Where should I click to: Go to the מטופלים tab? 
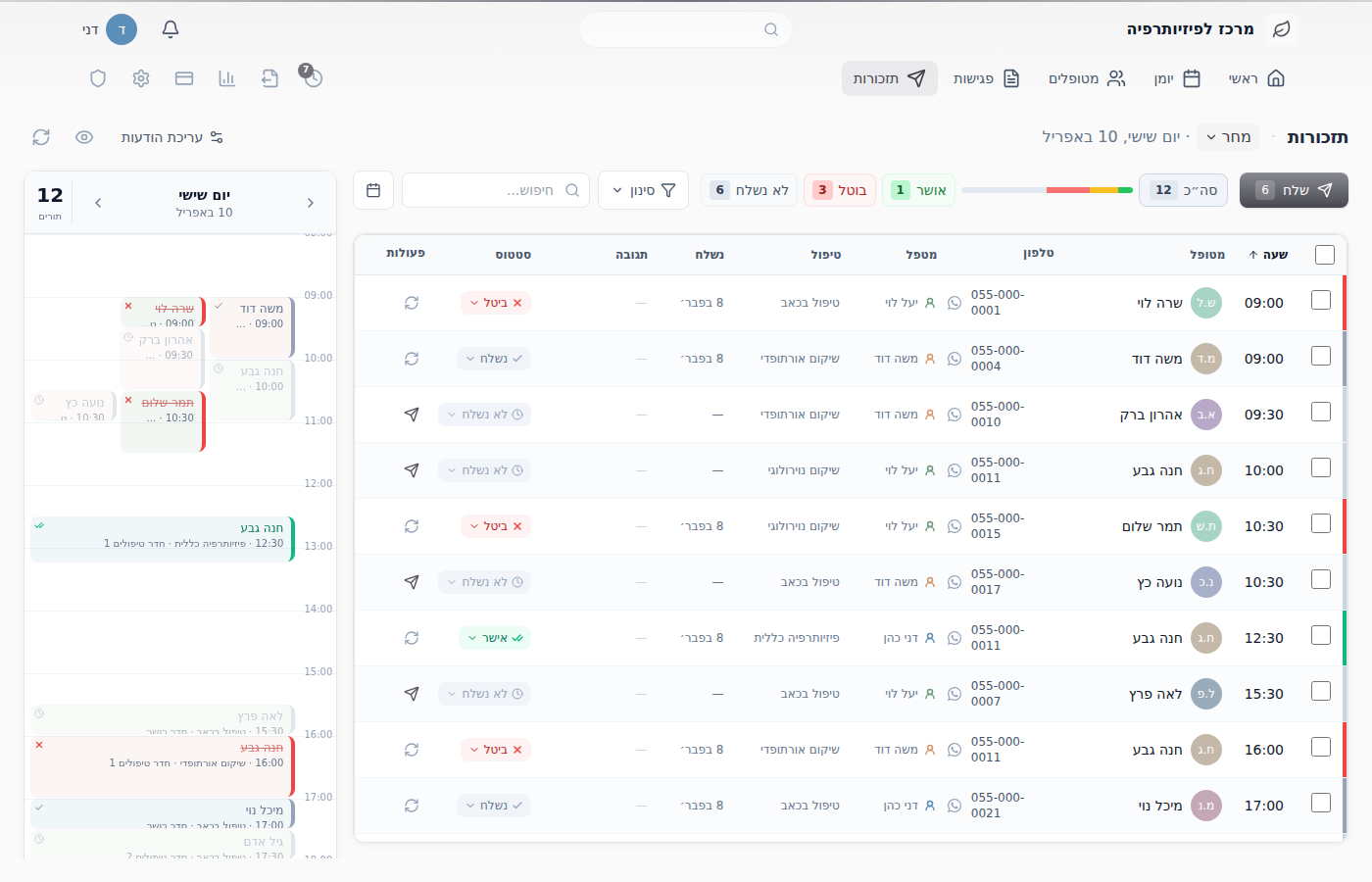[x=1087, y=78]
